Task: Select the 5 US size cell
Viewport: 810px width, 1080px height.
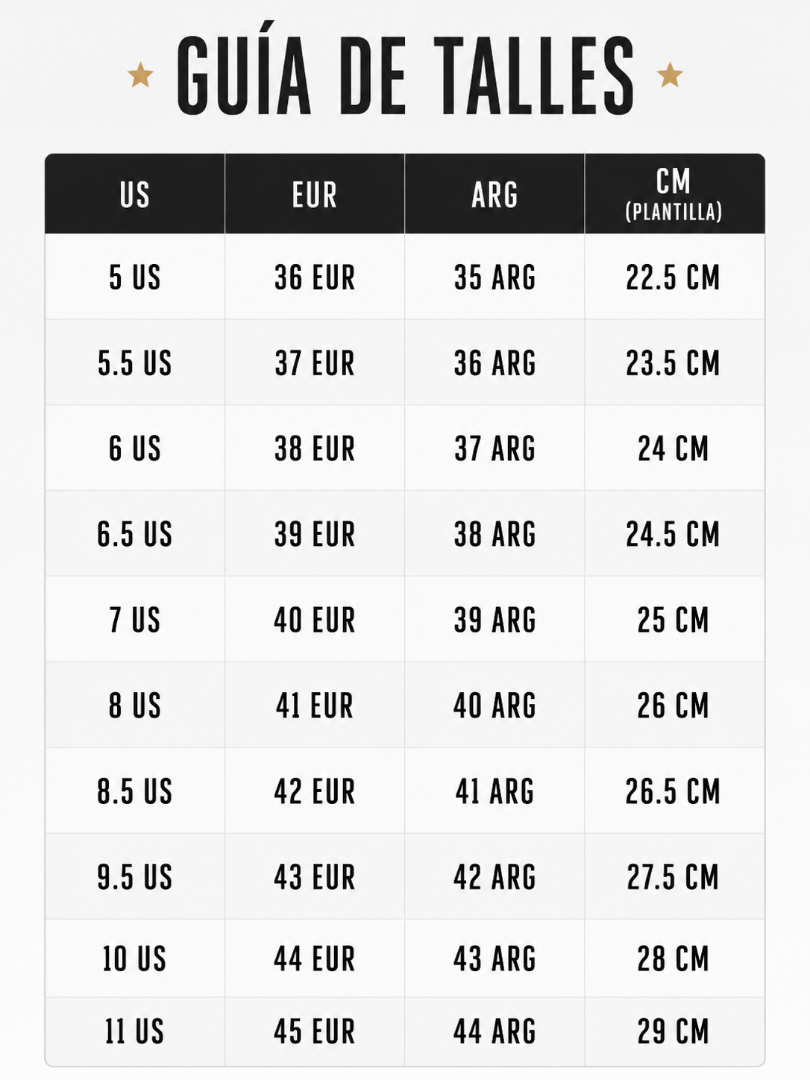Action: (135, 277)
